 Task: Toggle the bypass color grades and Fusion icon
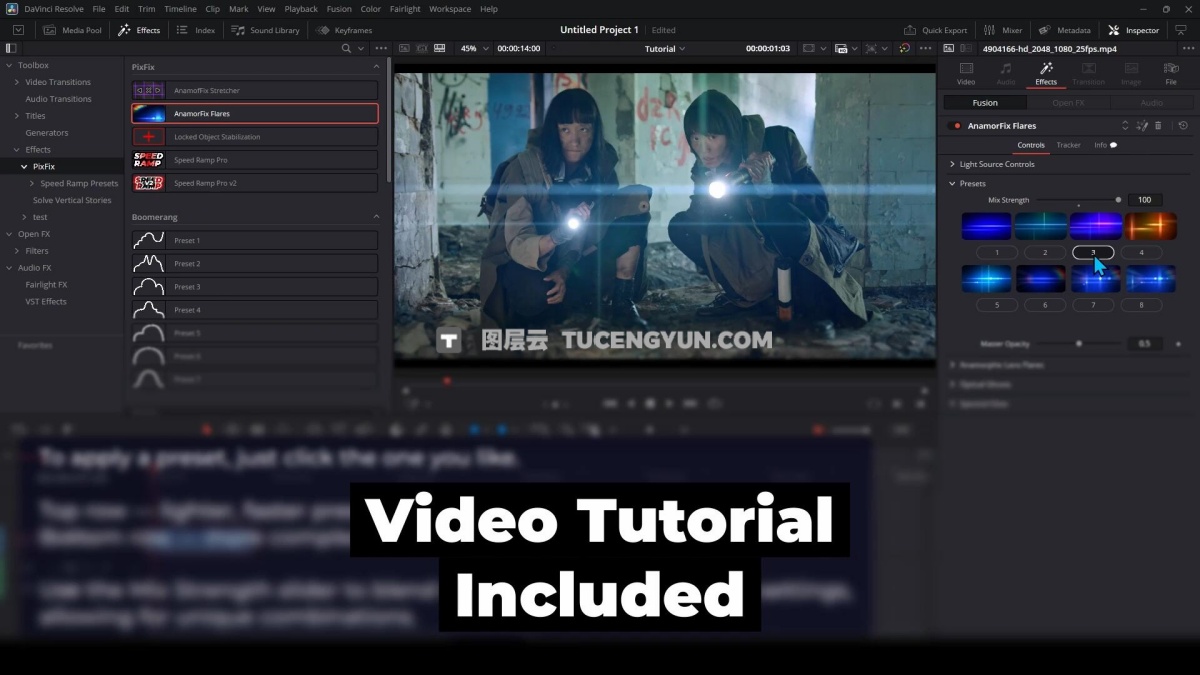point(904,48)
